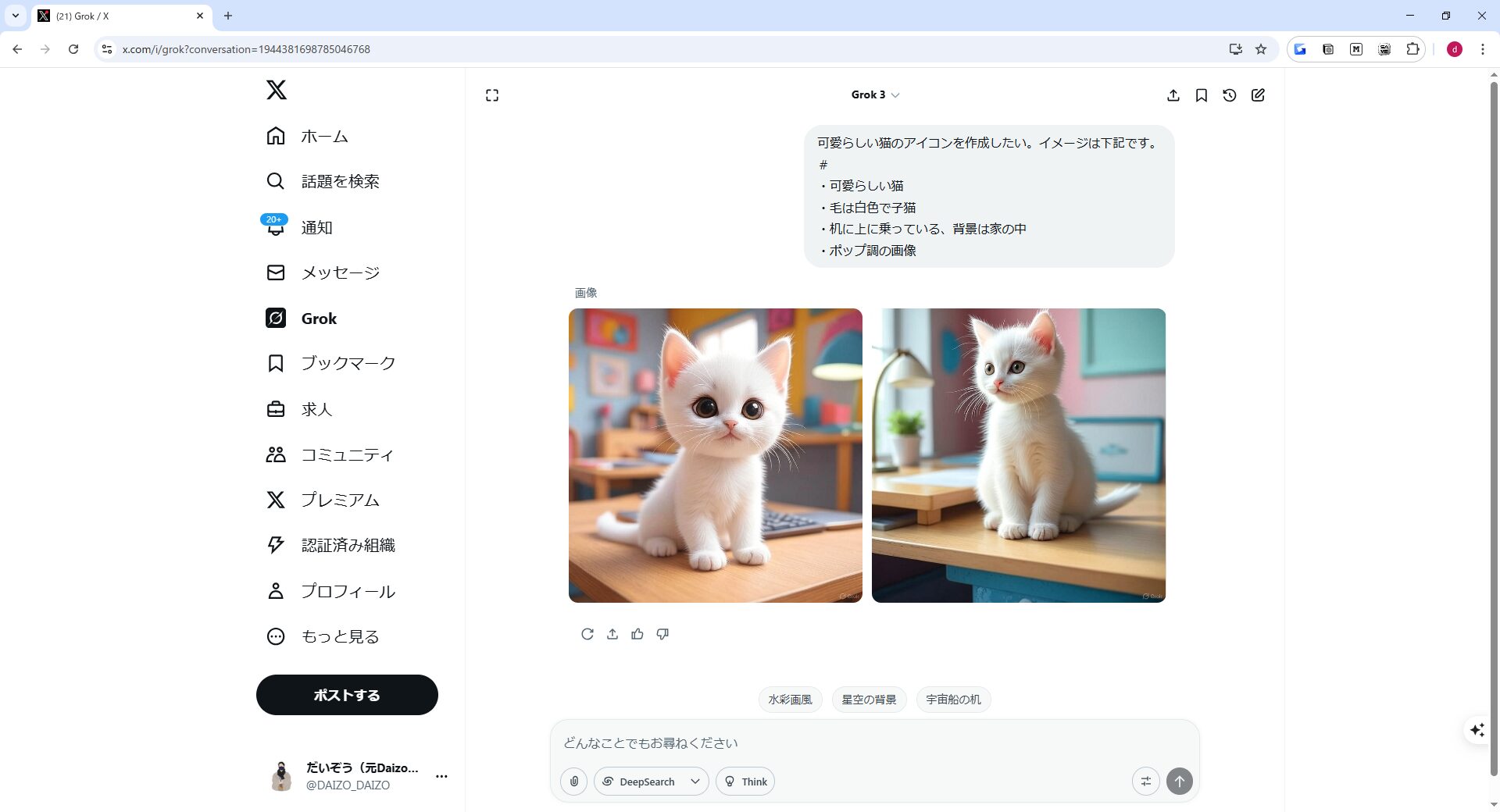
Task: Send the message with the arrow button
Action: pos(1179,781)
